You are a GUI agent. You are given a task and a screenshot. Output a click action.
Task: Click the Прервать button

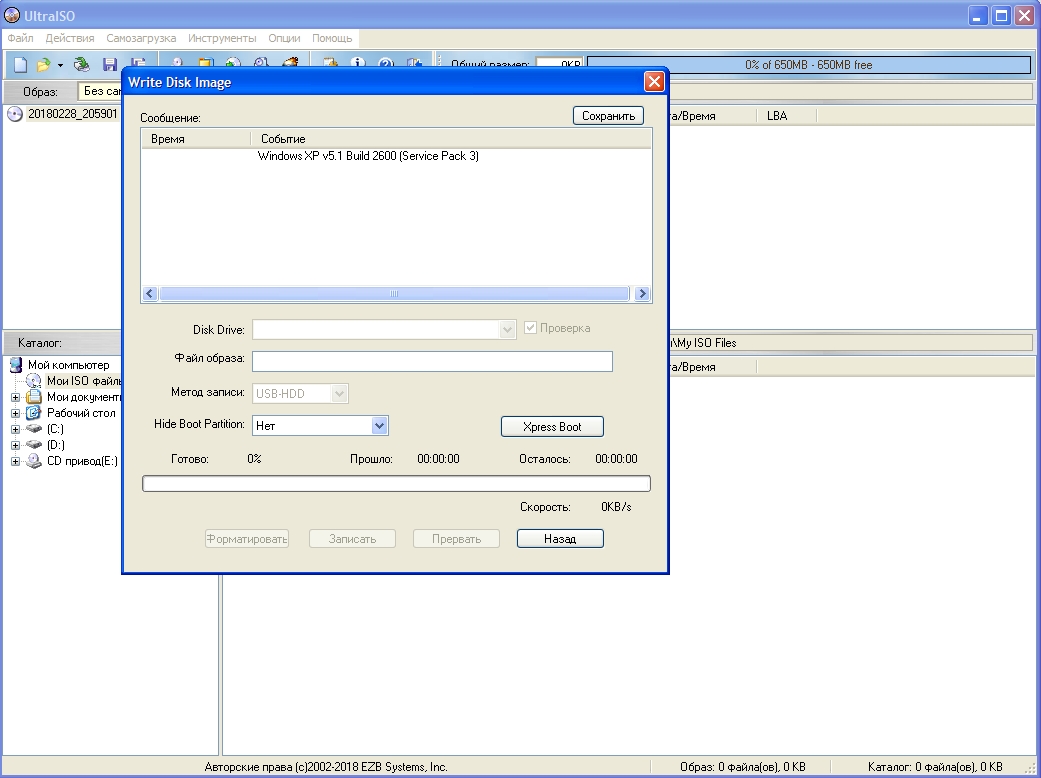click(456, 538)
